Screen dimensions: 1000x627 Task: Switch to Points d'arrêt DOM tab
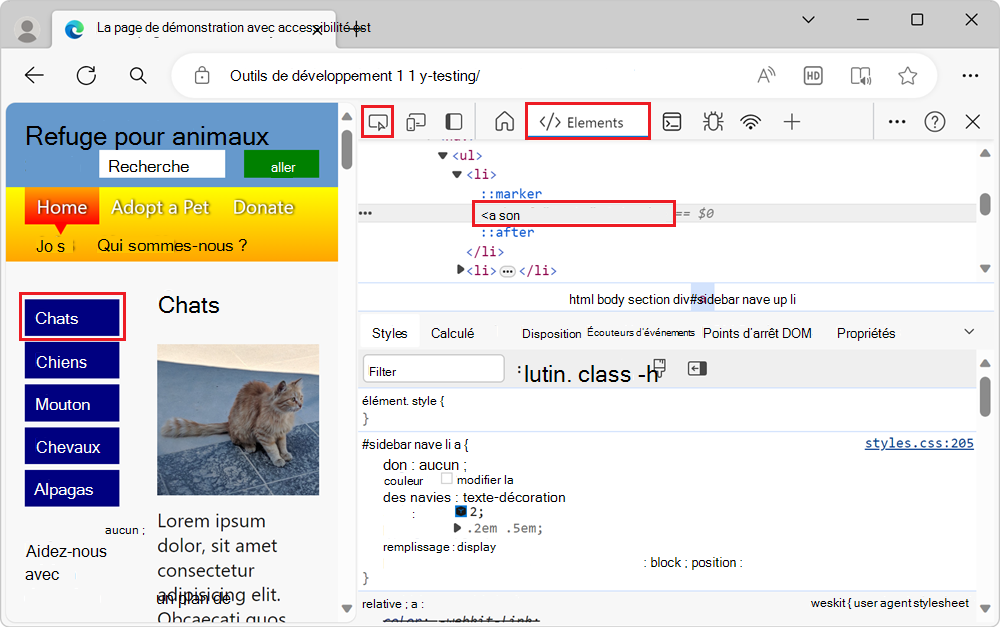pos(757,333)
